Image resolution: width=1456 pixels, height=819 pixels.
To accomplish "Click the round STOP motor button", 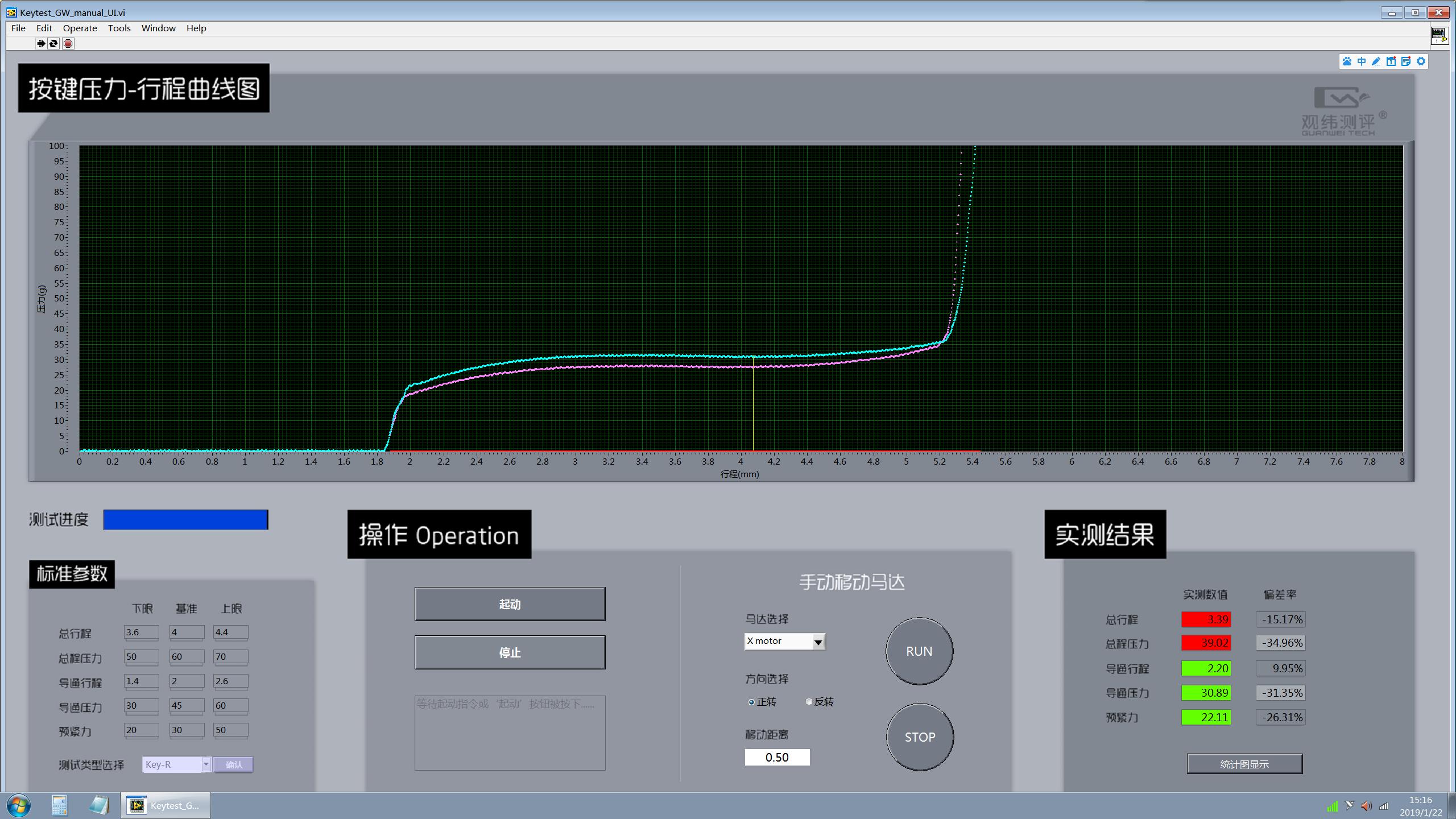I will point(919,737).
